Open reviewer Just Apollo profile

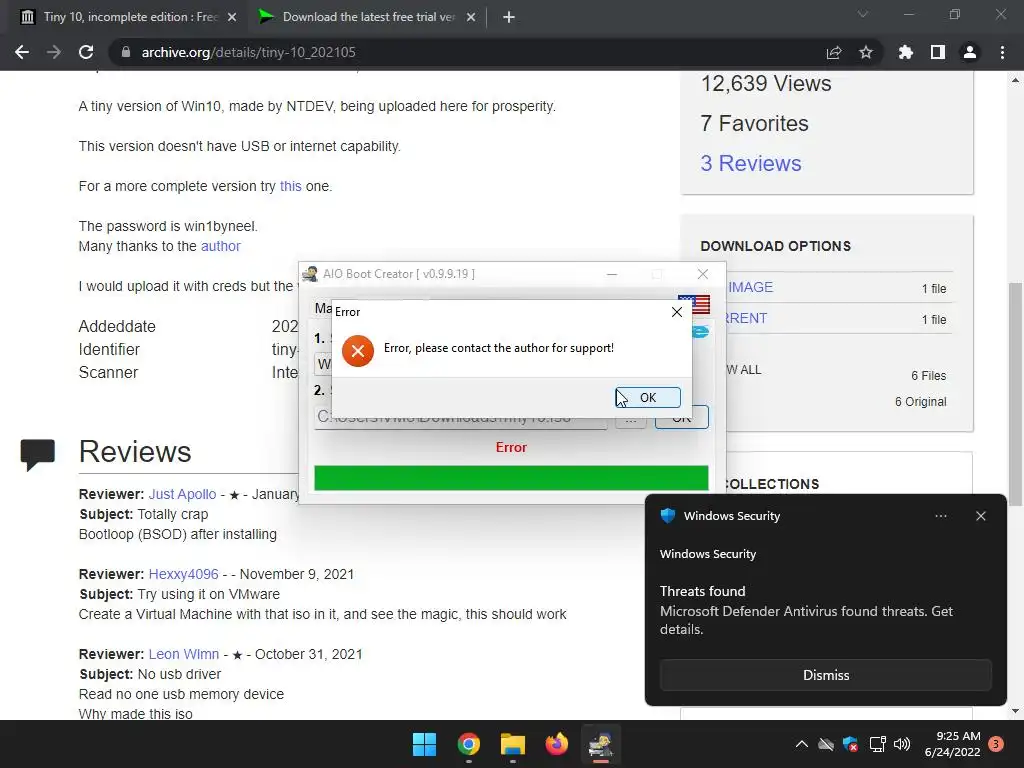pyautogui.click(x=182, y=494)
